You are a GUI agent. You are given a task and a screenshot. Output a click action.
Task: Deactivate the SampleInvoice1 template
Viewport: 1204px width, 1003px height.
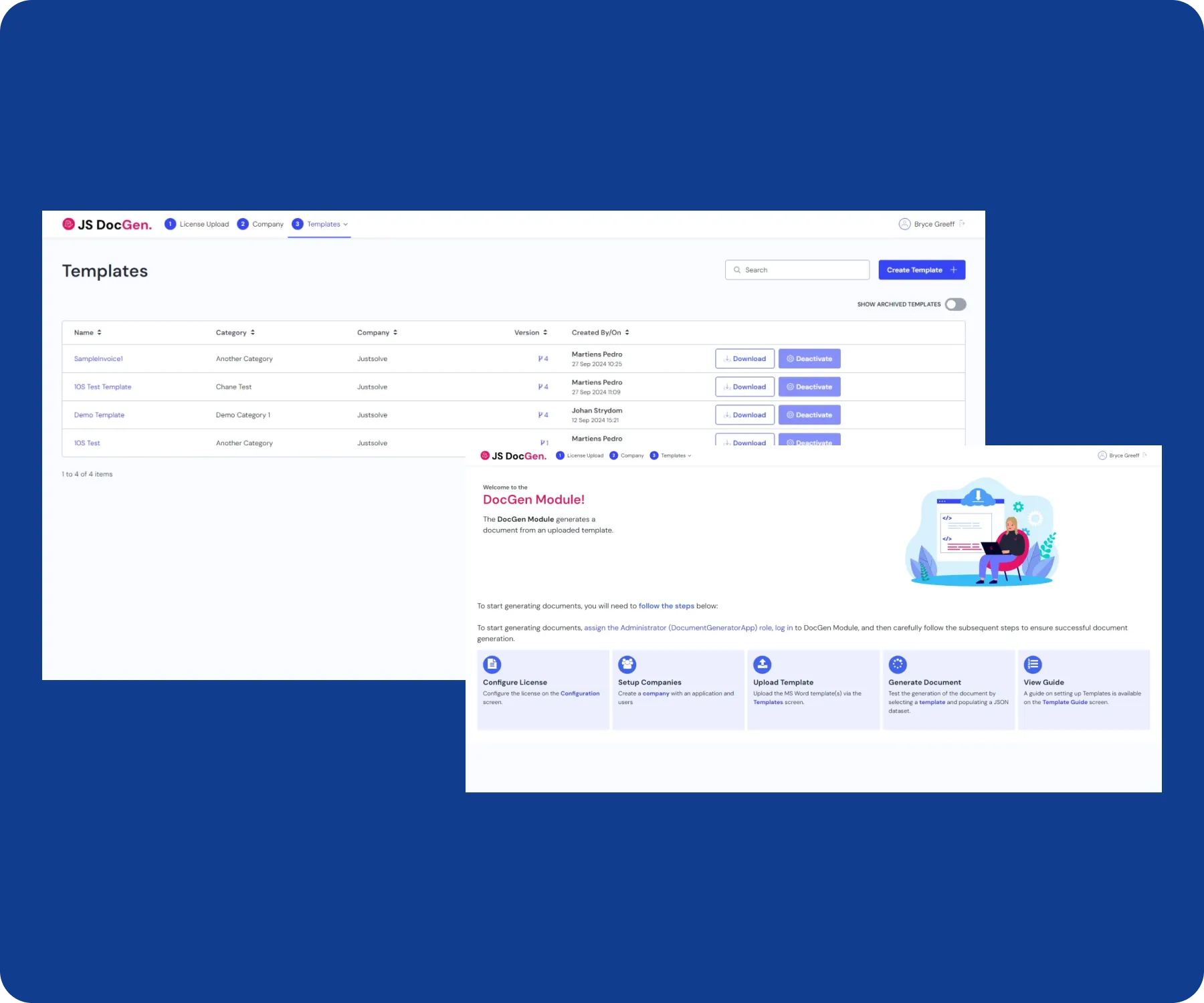809,359
